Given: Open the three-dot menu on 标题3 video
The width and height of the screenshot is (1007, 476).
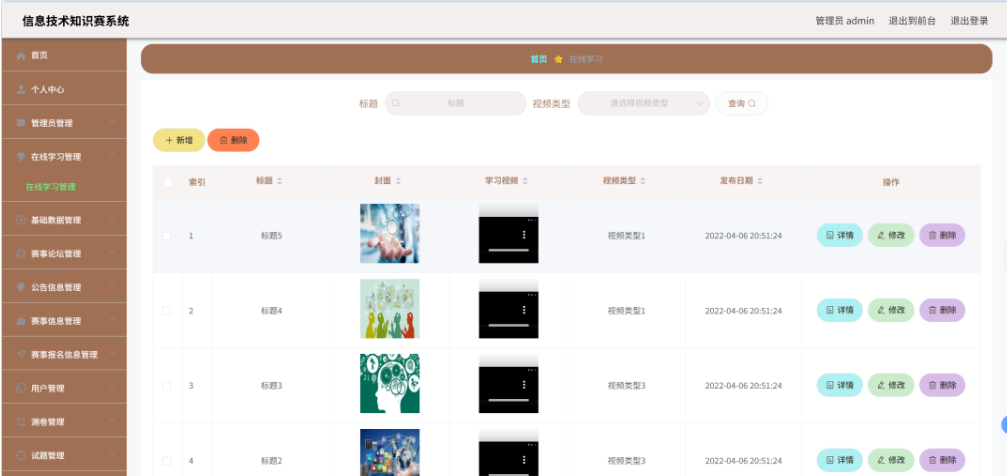Looking at the screenshot, I should [x=524, y=385].
